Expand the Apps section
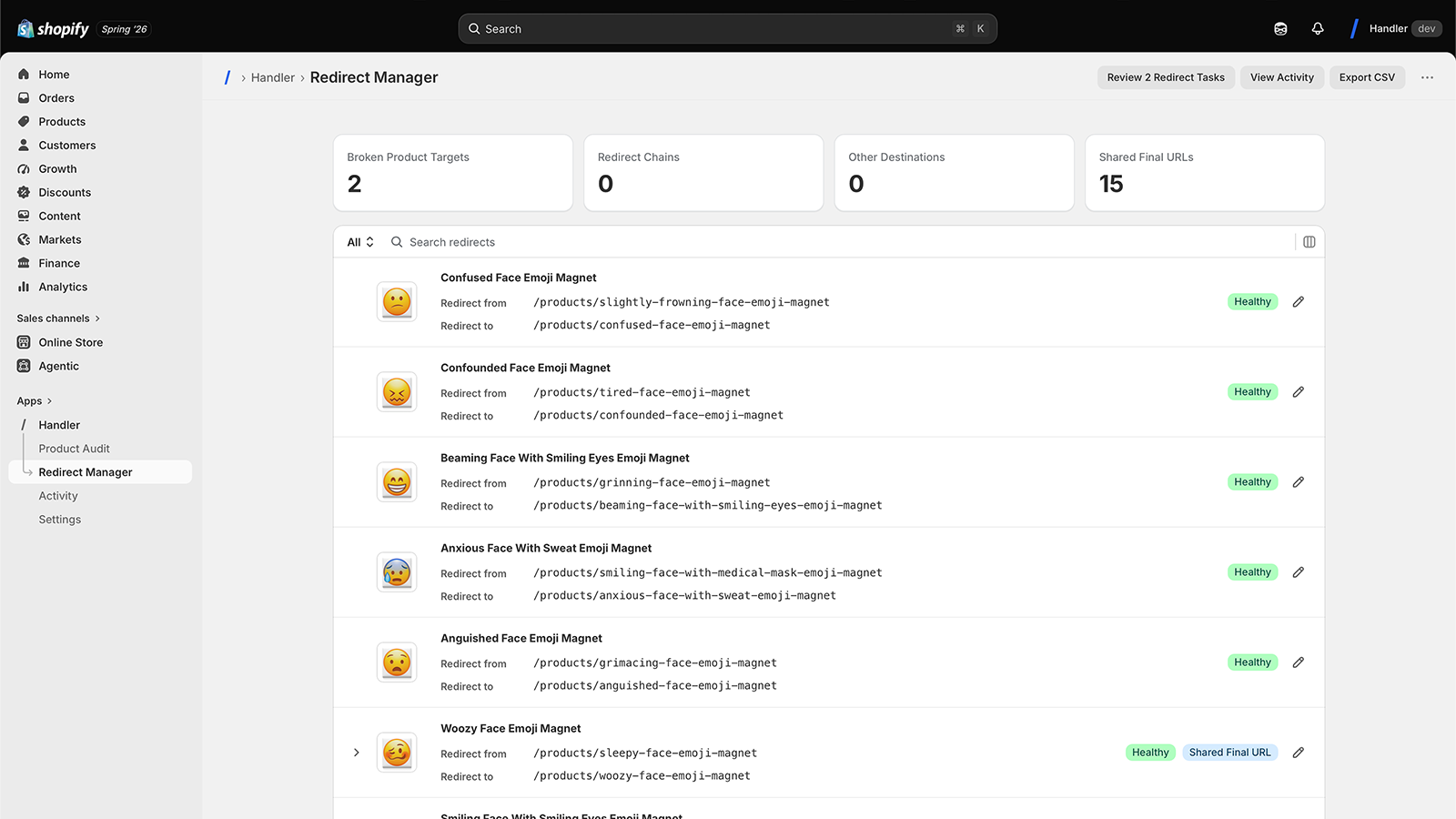This screenshot has height=819, width=1456. coord(35,401)
